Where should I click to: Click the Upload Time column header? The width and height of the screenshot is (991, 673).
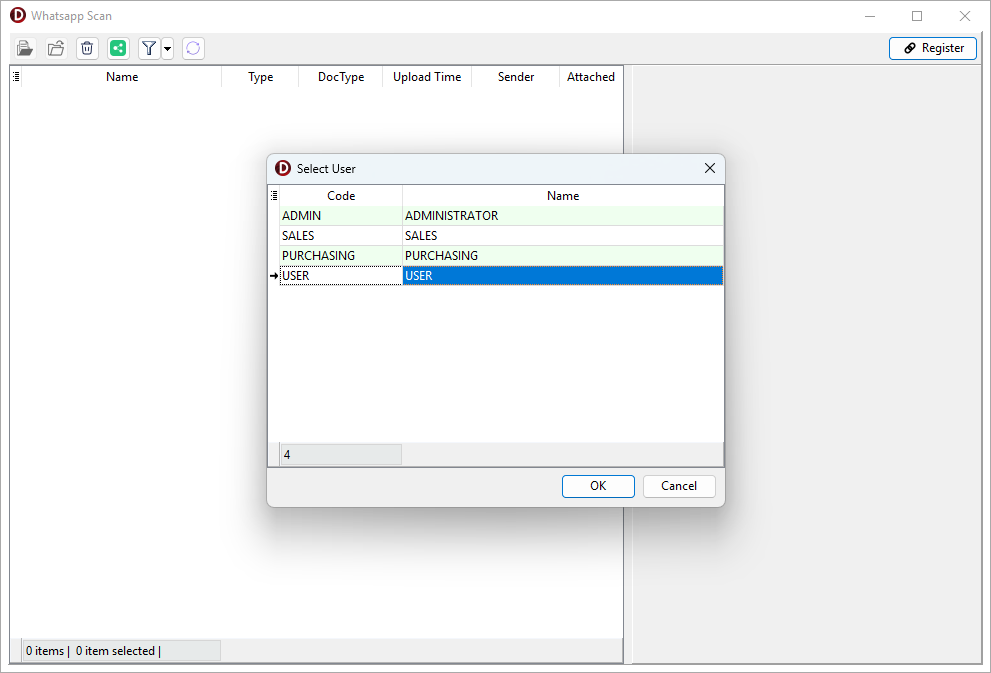[x=427, y=76]
